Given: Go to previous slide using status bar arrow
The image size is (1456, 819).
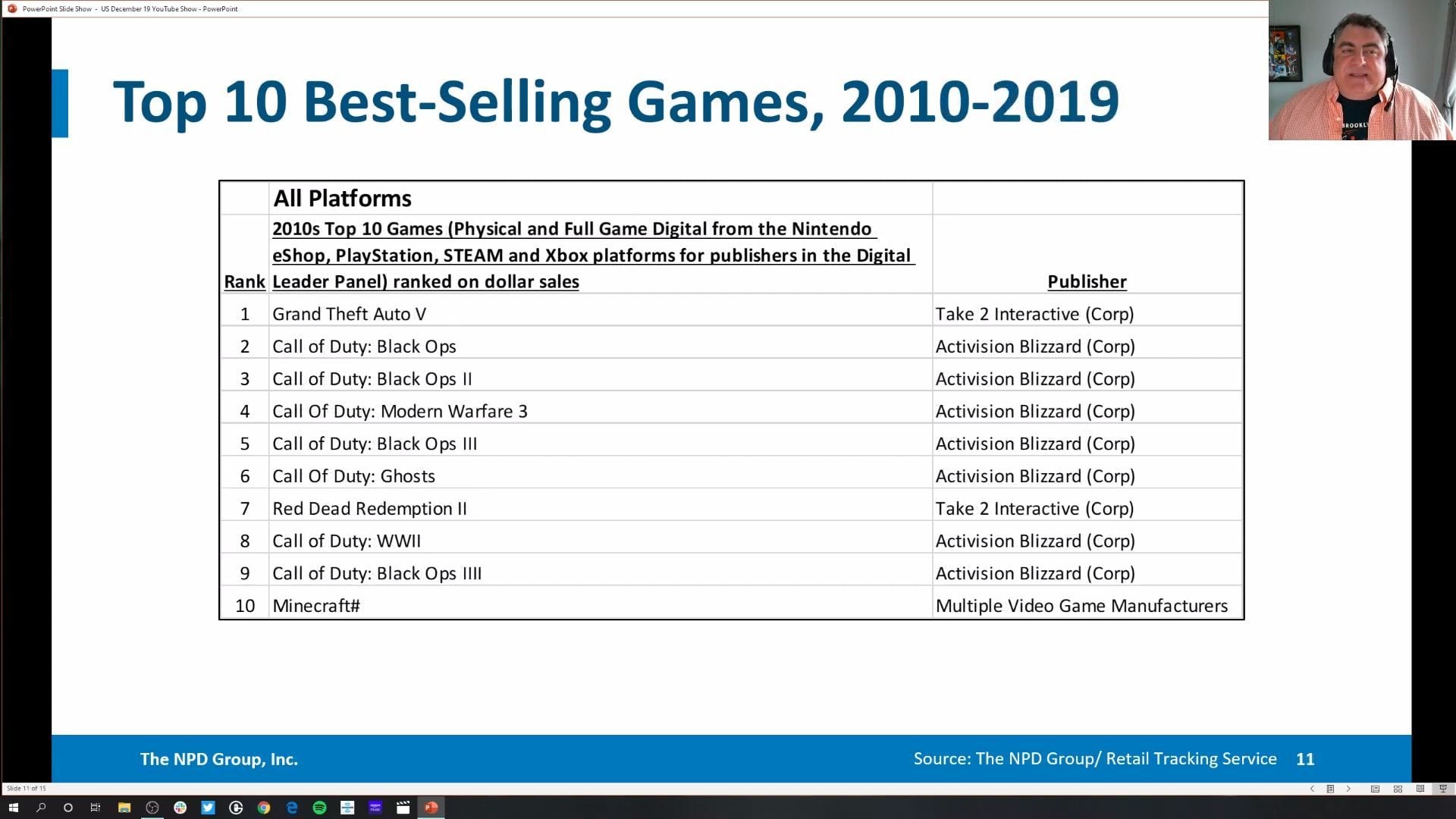Looking at the screenshot, I should pos(1312,789).
